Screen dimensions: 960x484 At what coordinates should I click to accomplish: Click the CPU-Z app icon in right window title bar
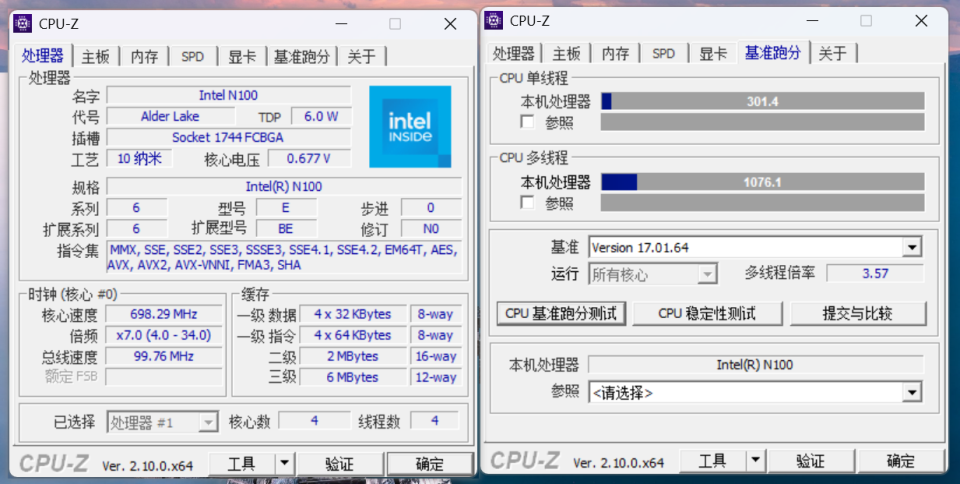point(493,20)
